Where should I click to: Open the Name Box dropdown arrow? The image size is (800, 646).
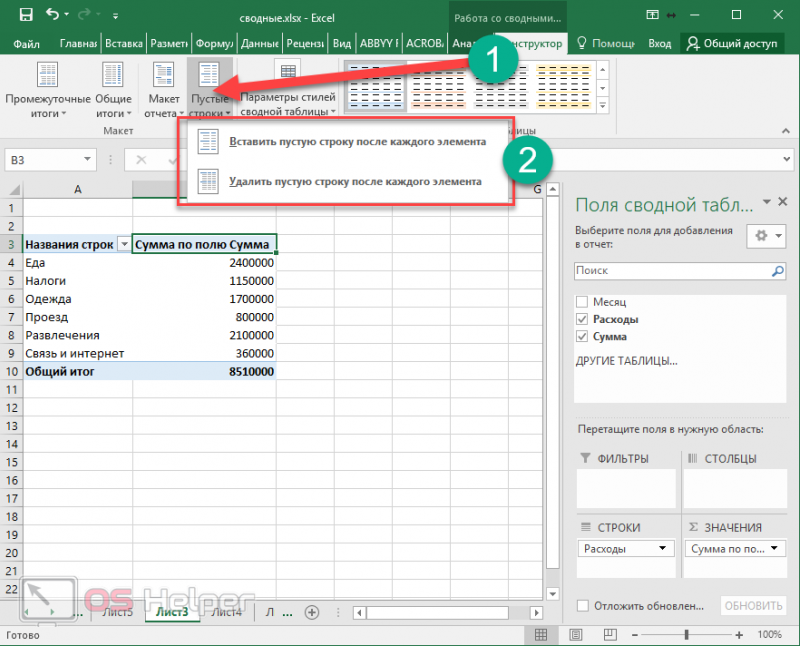(x=87, y=159)
